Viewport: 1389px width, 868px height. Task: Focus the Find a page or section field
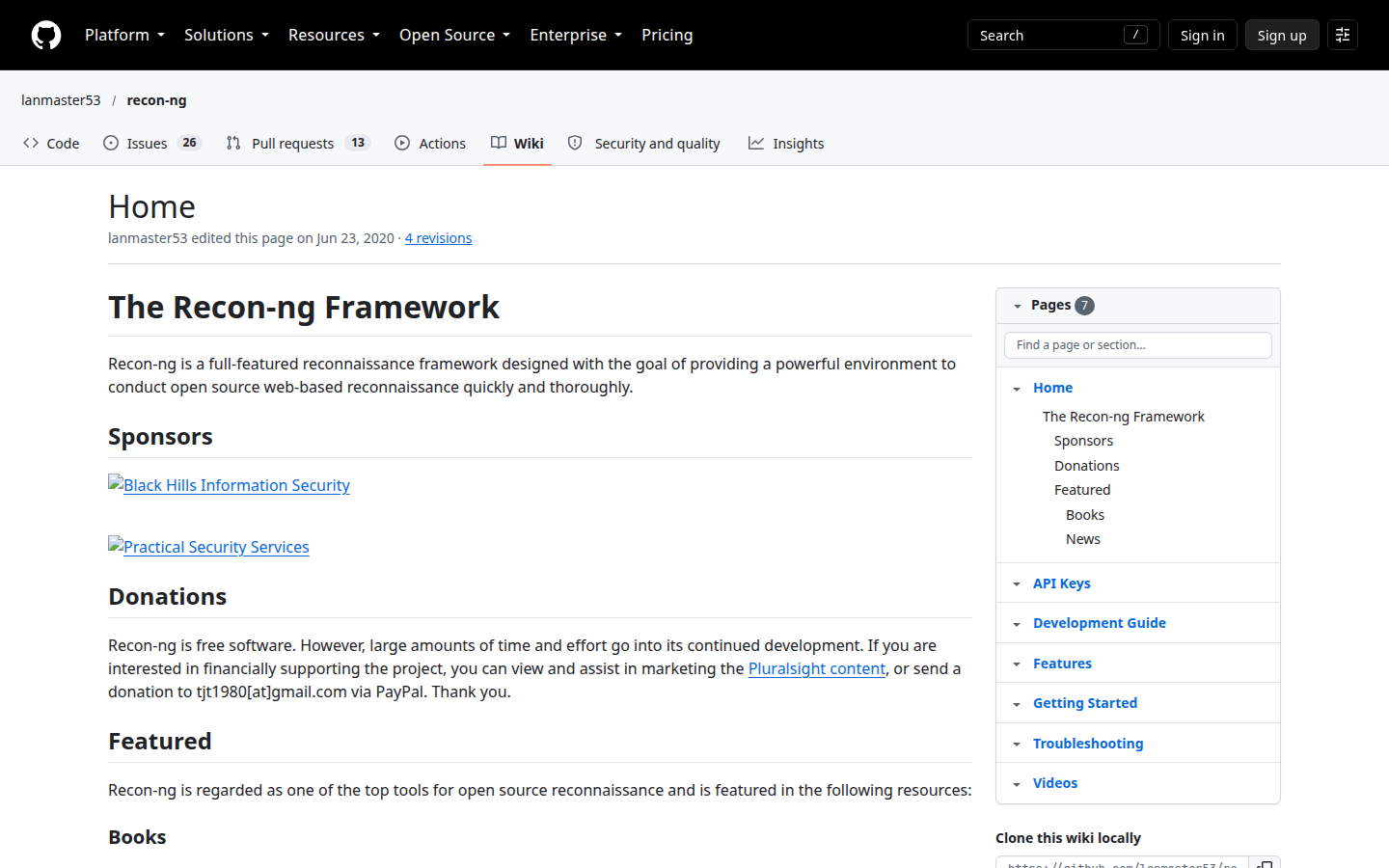pos(1138,345)
